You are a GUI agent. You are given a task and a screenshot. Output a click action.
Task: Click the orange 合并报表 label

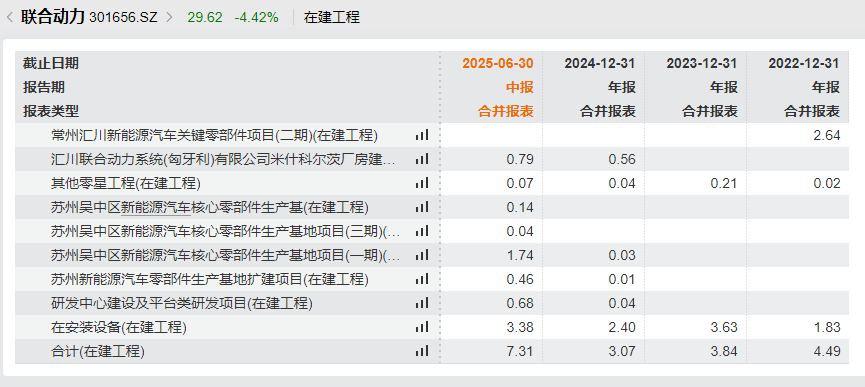506,111
